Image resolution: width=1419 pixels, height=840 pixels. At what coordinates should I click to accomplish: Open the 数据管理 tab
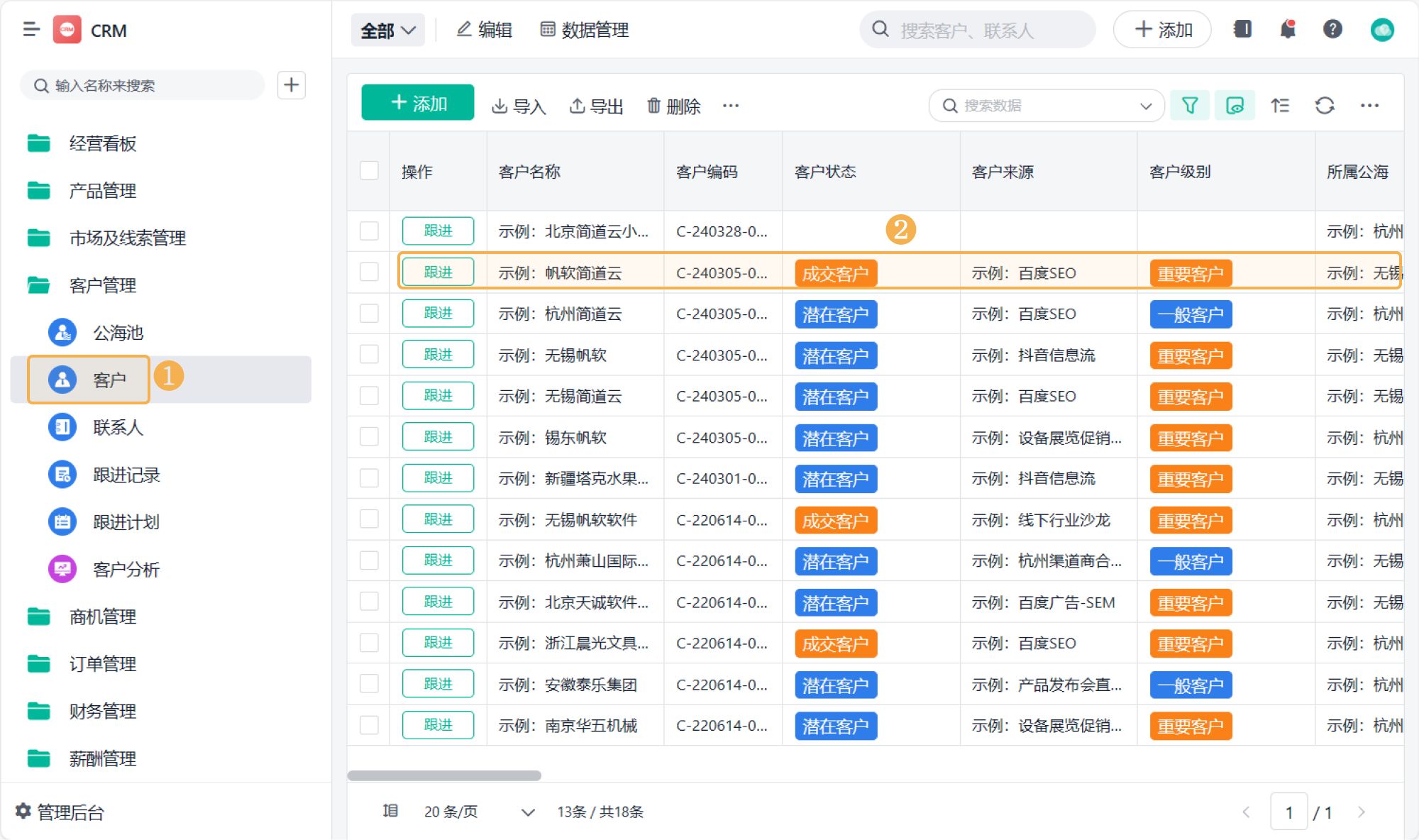point(585,30)
